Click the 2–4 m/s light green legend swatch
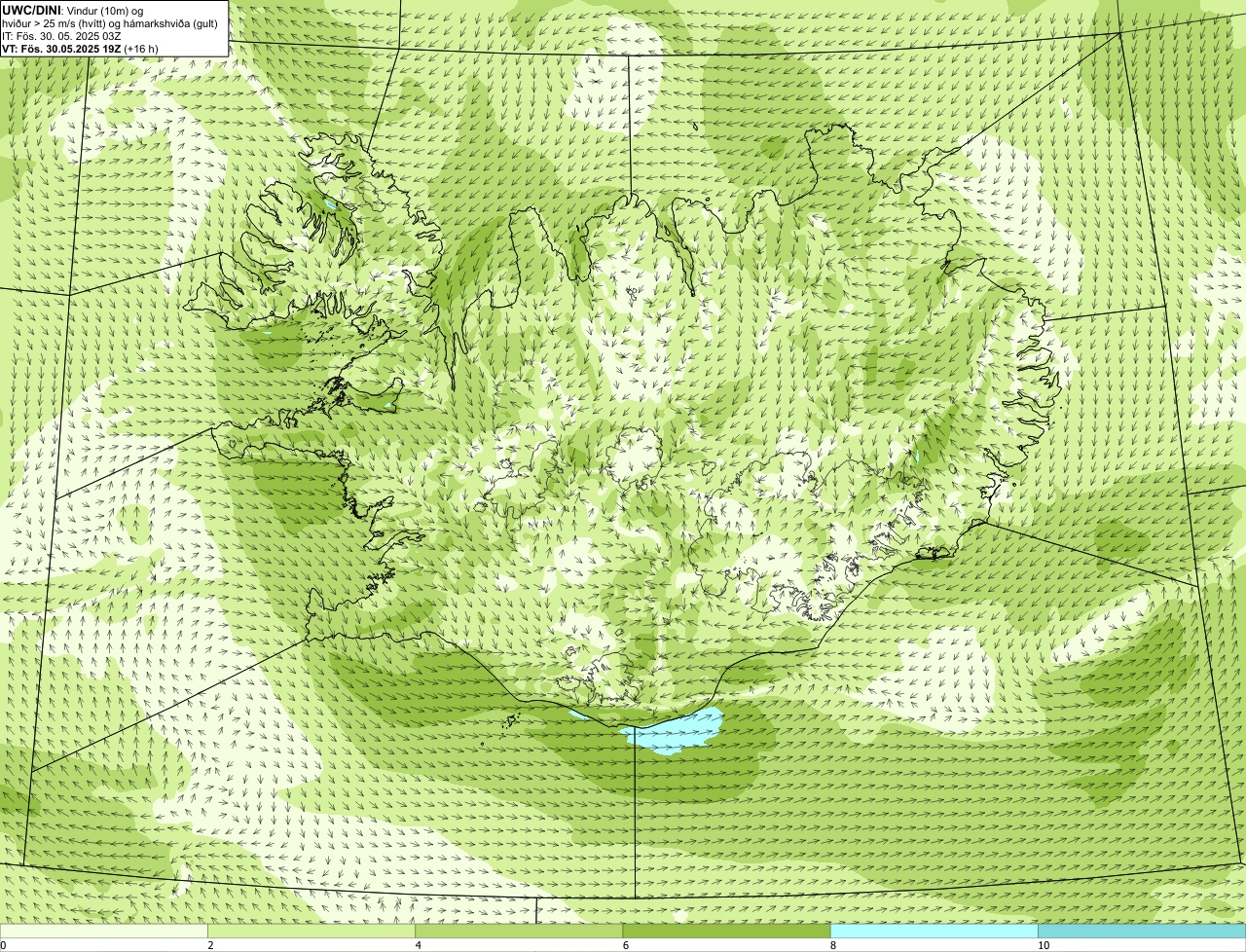The height and width of the screenshot is (952, 1246). (311, 932)
